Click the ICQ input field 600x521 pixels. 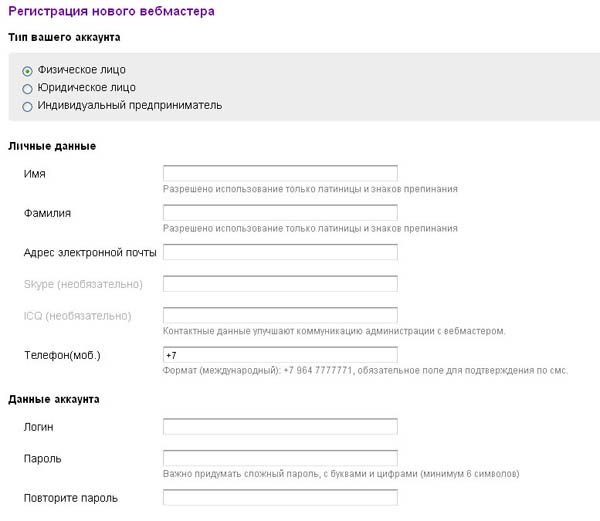tap(280, 316)
